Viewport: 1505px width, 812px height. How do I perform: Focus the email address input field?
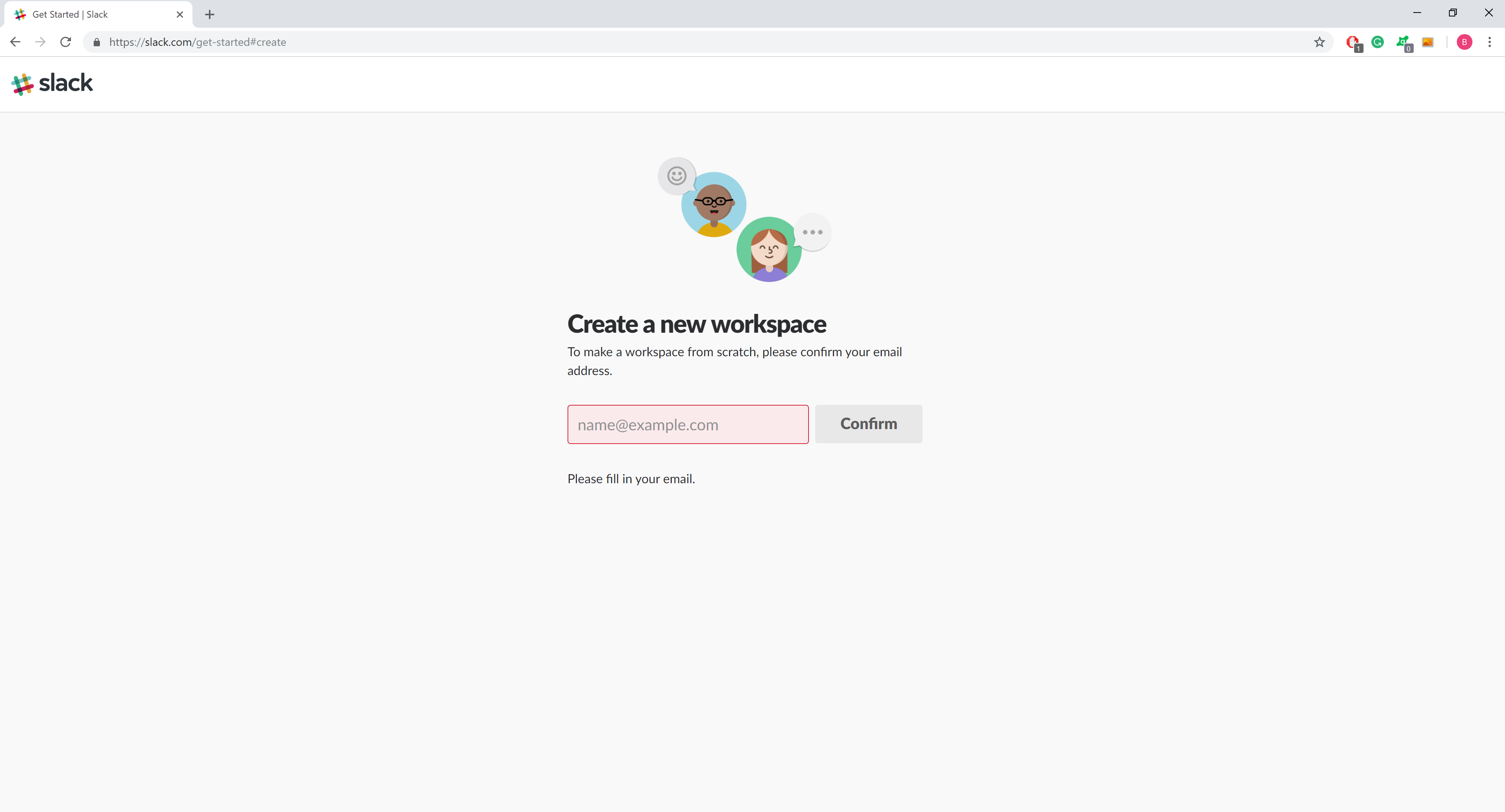point(688,425)
